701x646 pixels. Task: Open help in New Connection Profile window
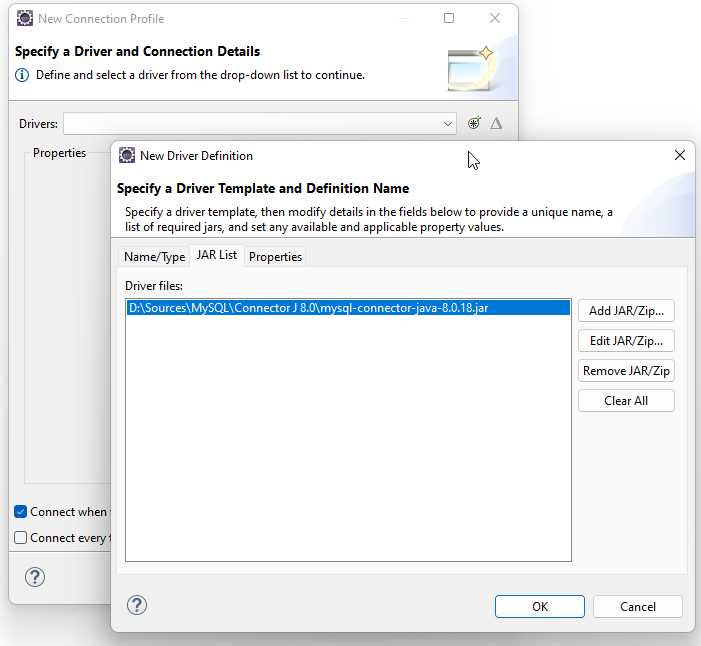[x=34, y=577]
